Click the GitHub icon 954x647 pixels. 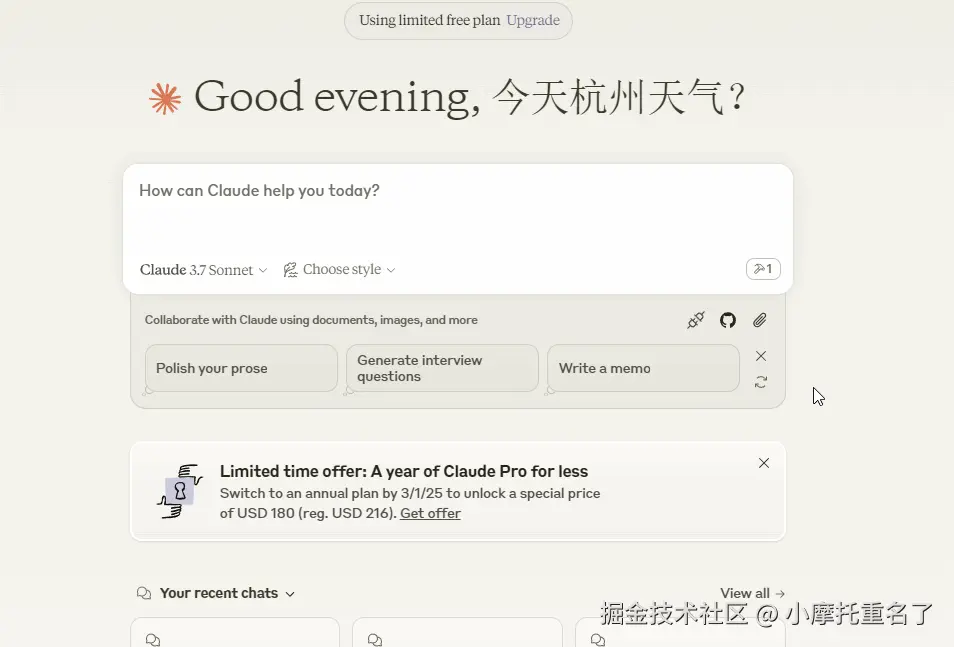tap(728, 320)
